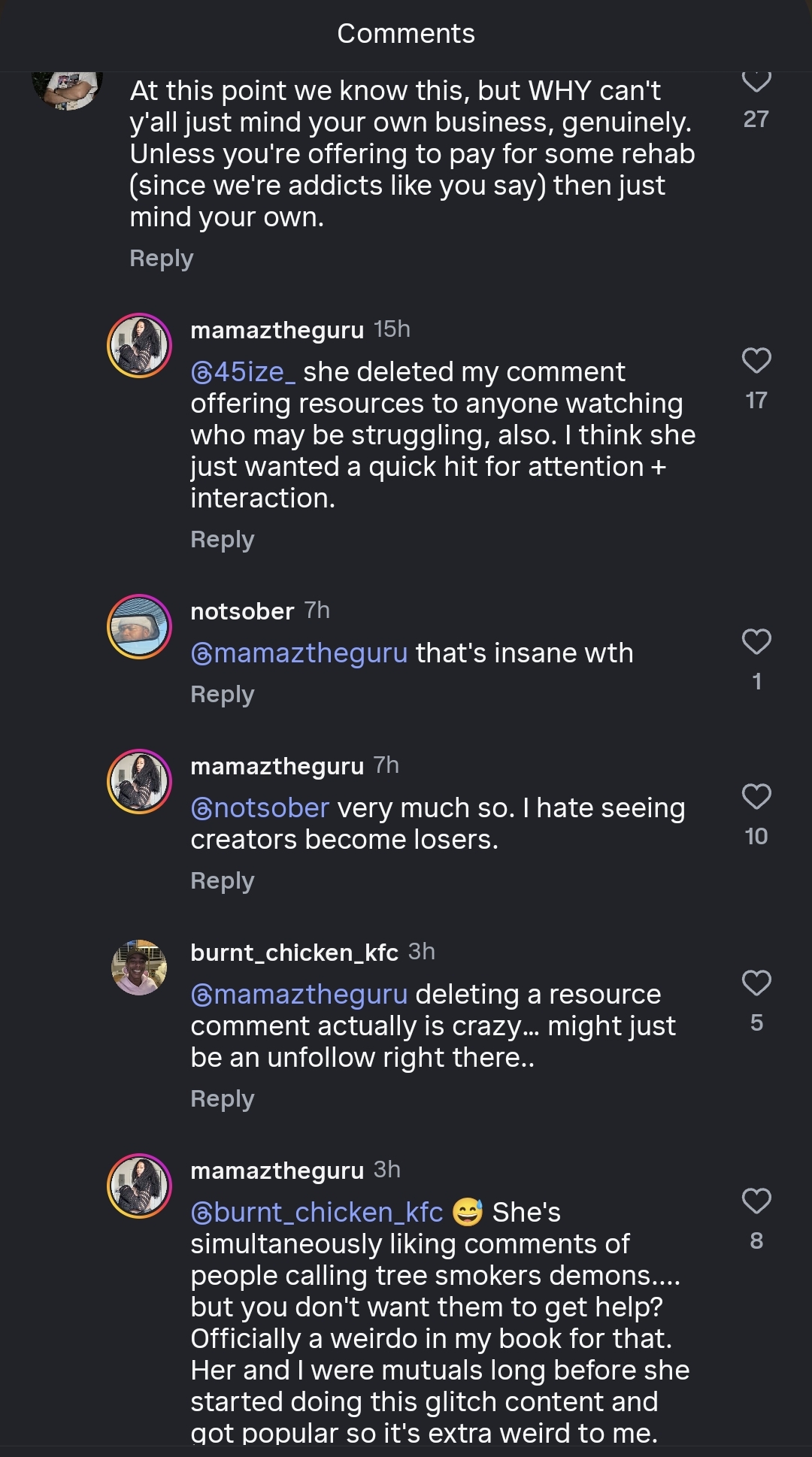Like notsober's "that's insane wth" comment

pos(756,642)
